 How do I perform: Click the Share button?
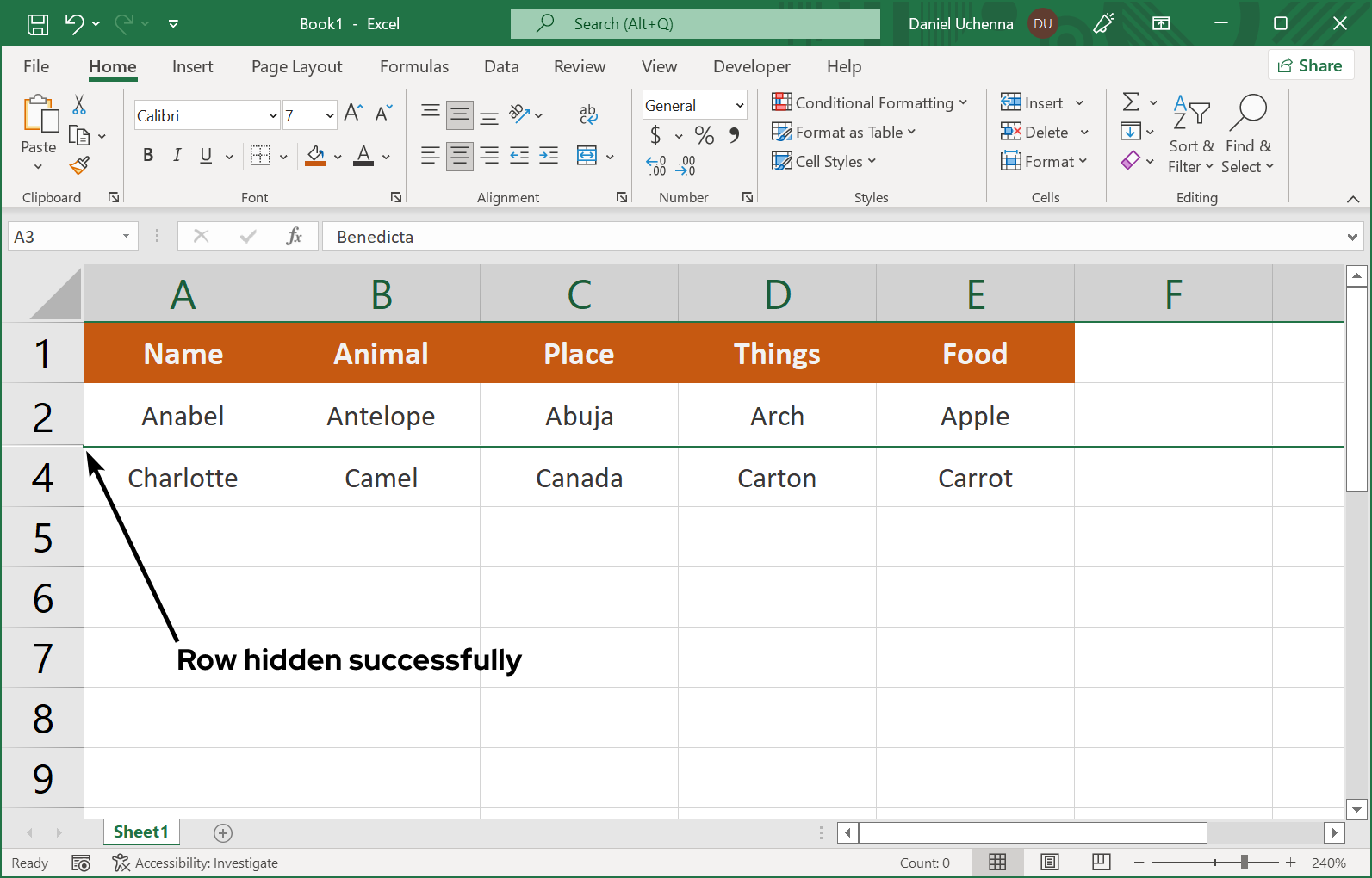[x=1310, y=65]
